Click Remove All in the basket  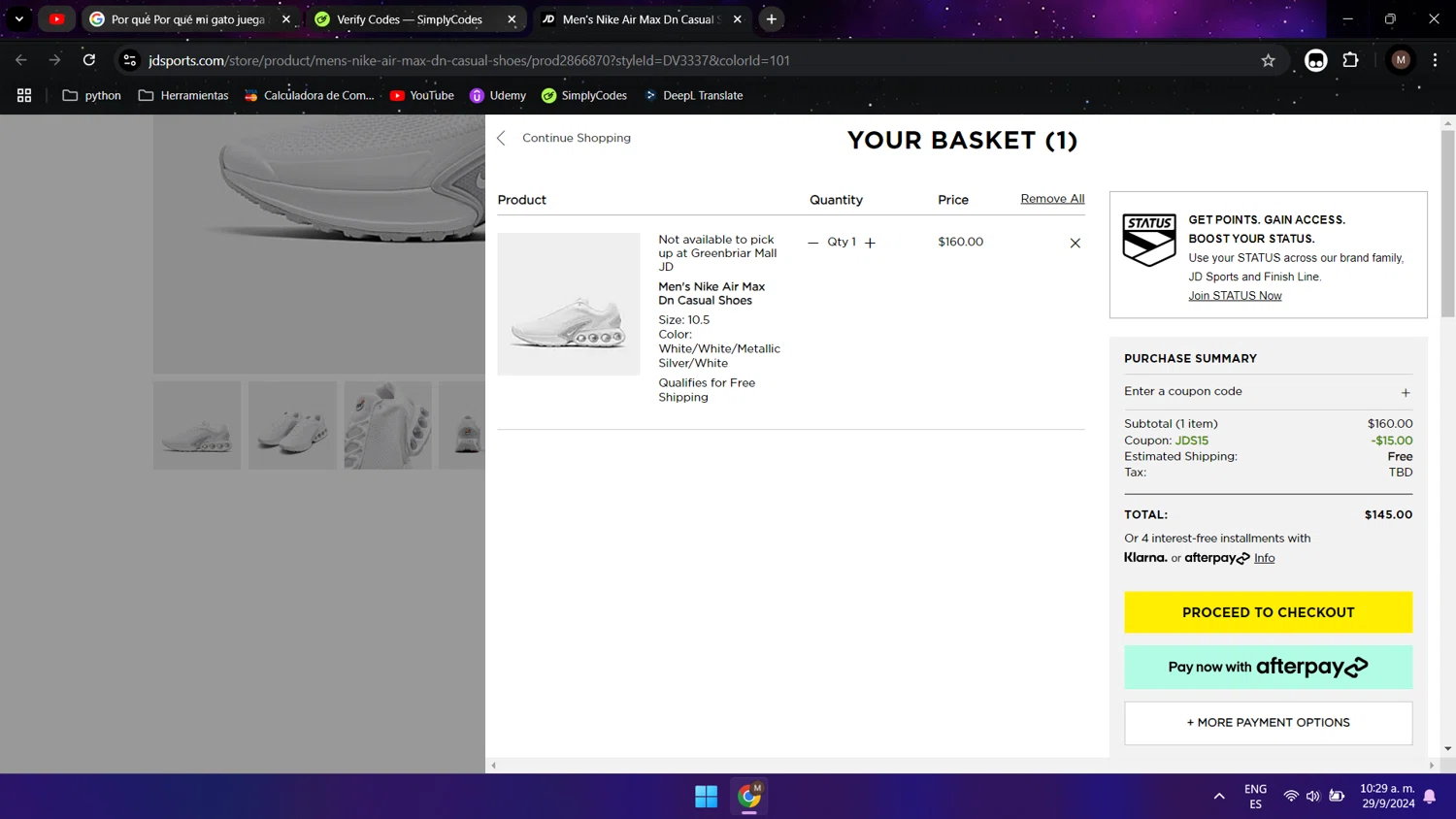pos(1052,199)
